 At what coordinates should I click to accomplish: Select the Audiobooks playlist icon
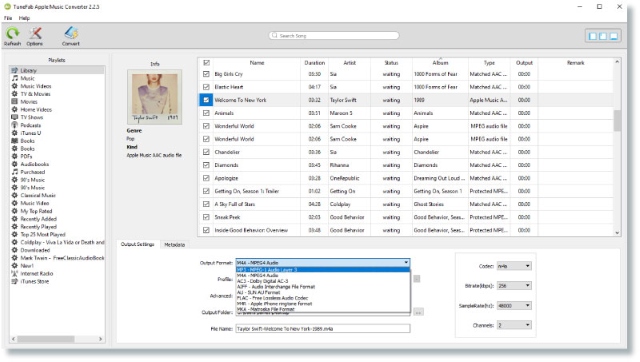[x=15, y=164]
